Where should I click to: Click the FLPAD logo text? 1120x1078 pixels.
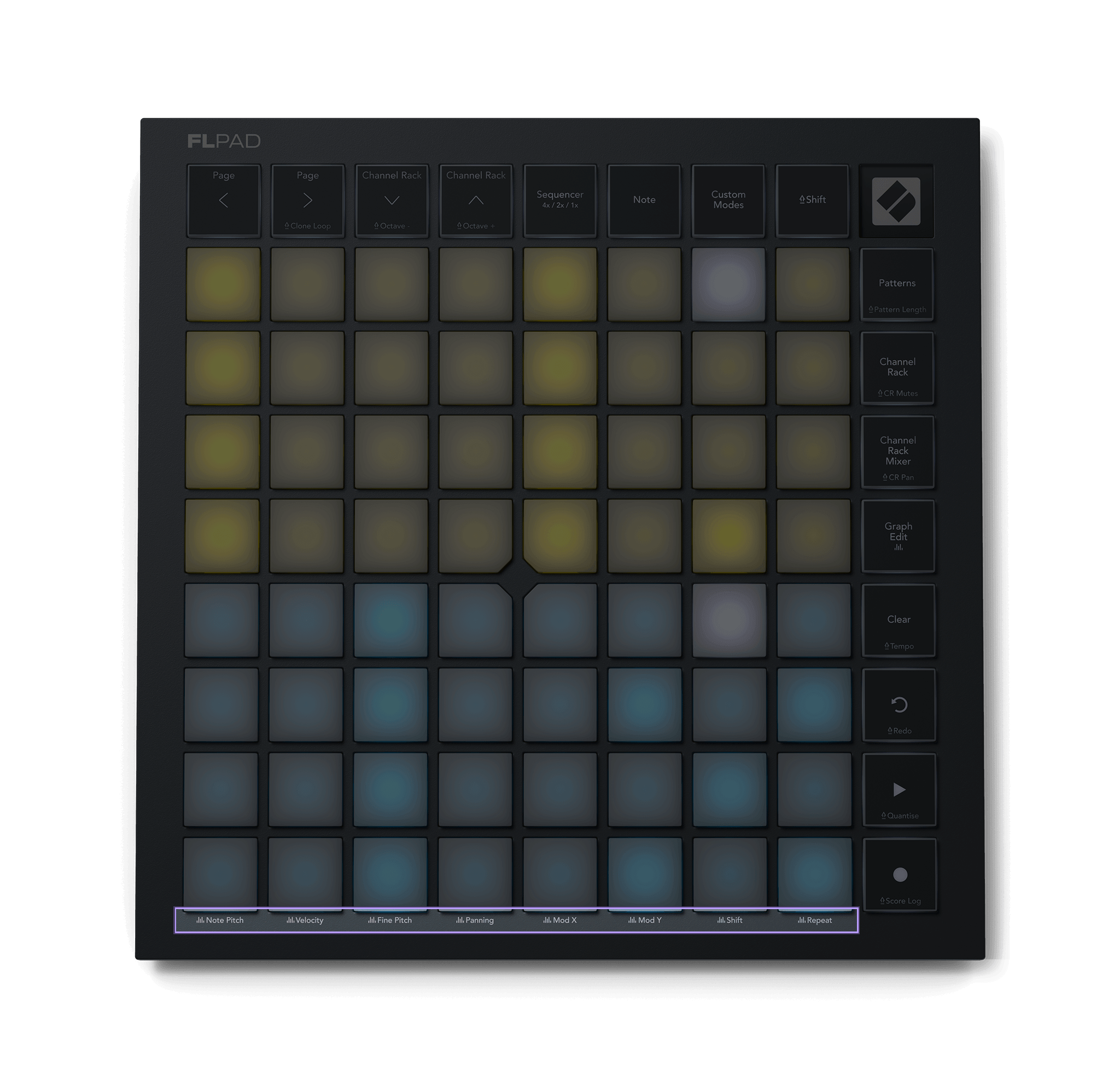224,141
